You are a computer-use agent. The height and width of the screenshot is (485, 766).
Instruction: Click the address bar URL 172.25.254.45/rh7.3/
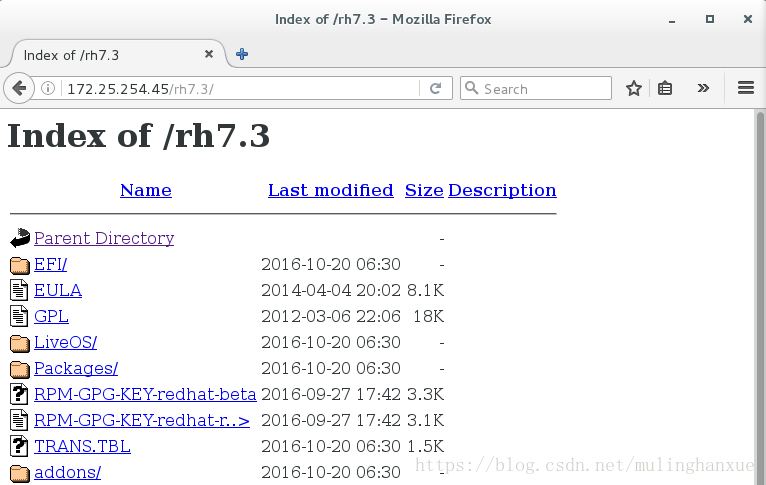(x=140, y=89)
